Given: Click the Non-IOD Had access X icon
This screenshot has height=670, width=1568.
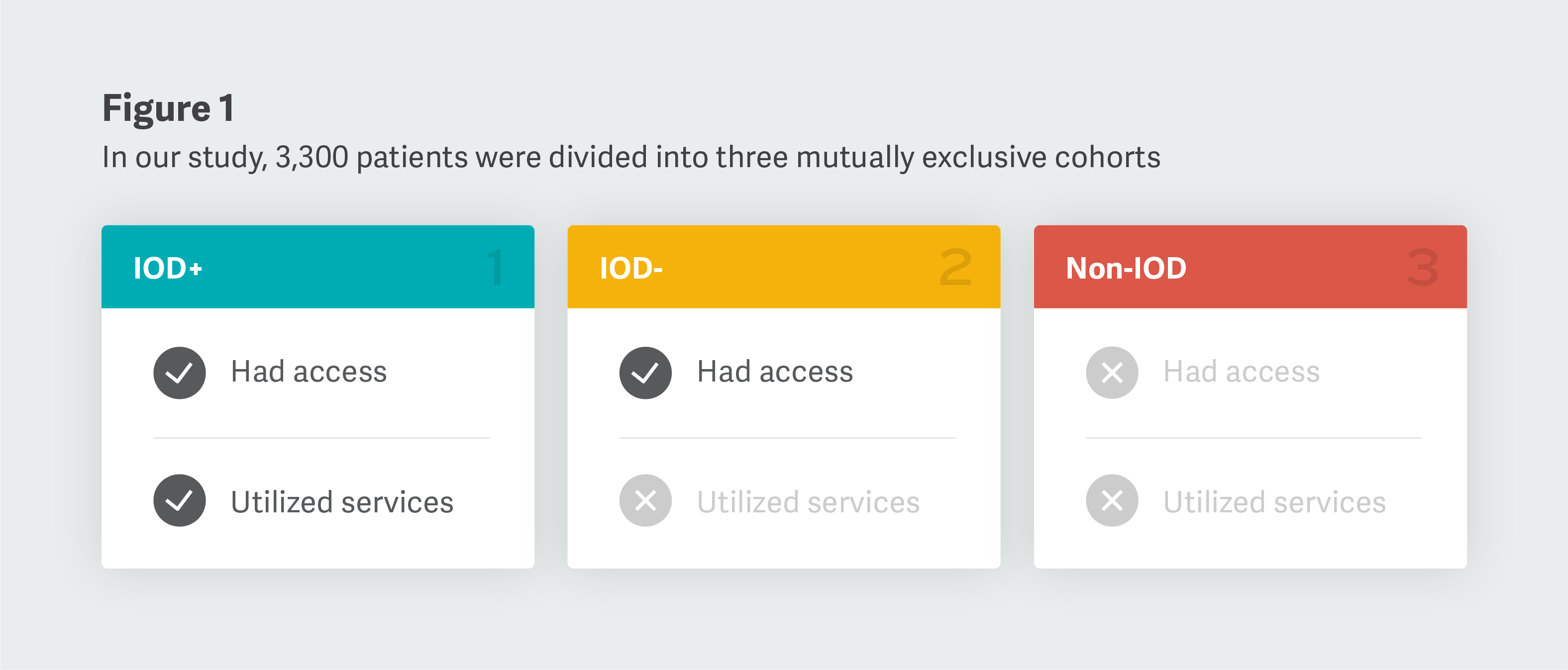Looking at the screenshot, I should [x=1112, y=373].
